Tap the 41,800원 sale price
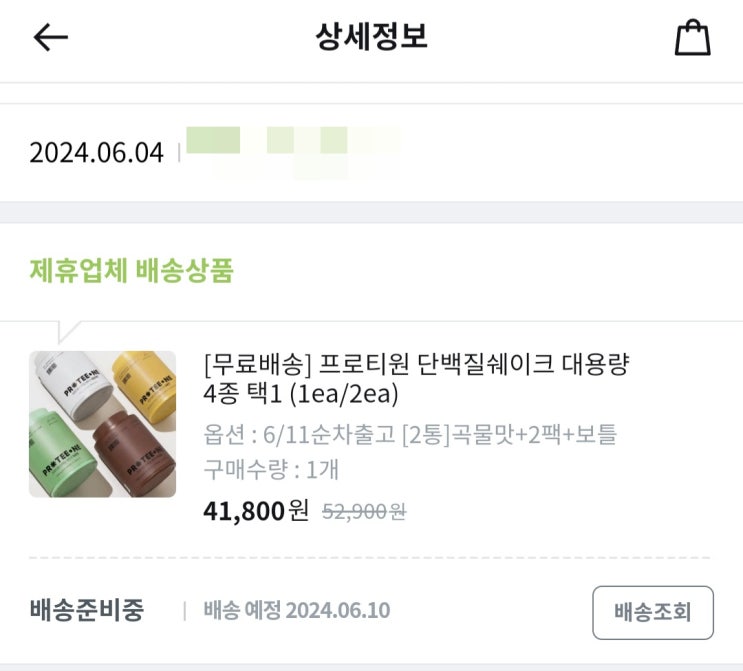743x671 pixels. [256, 511]
